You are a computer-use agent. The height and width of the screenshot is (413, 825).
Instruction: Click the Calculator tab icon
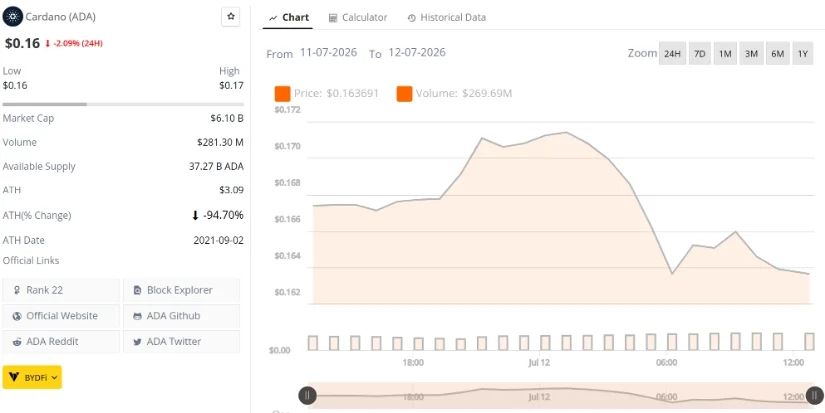(x=333, y=18)
